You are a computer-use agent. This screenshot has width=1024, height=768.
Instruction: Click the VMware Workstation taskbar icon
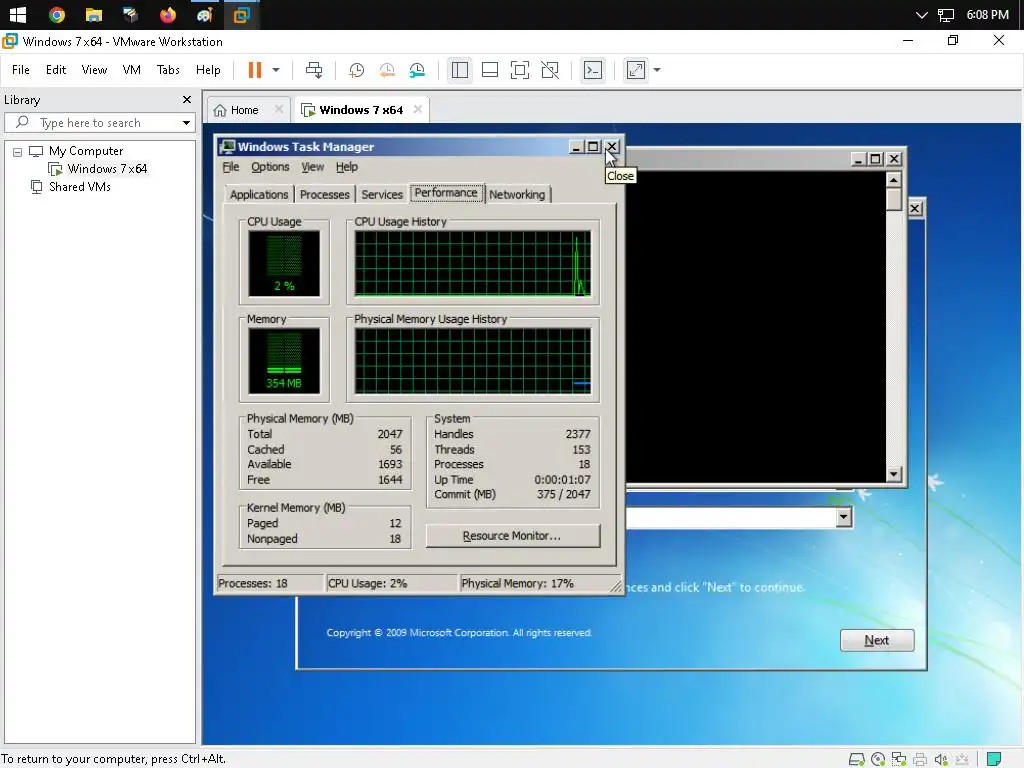tap(242, 14)
